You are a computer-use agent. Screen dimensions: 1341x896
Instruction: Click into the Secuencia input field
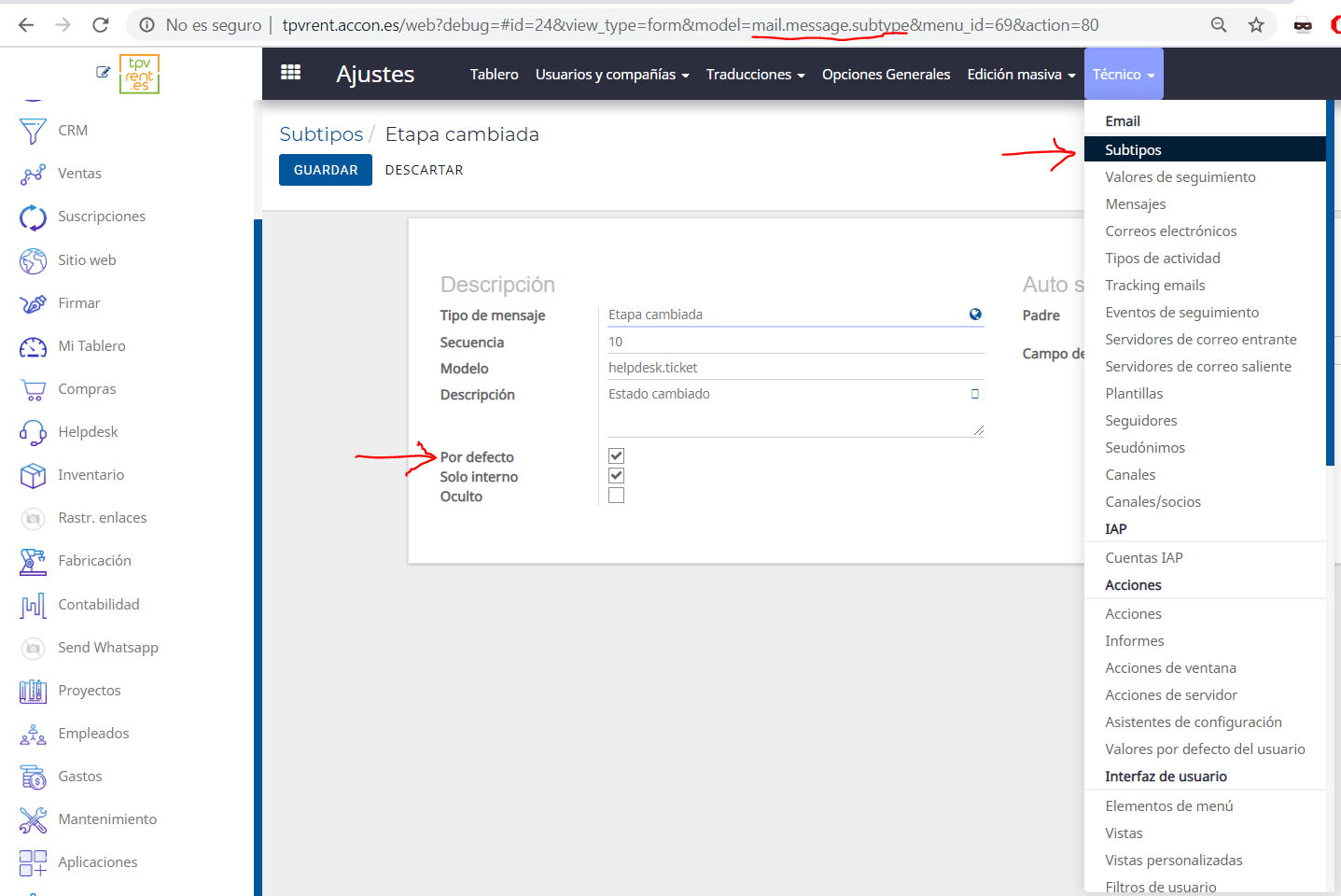tap(795, 342)
